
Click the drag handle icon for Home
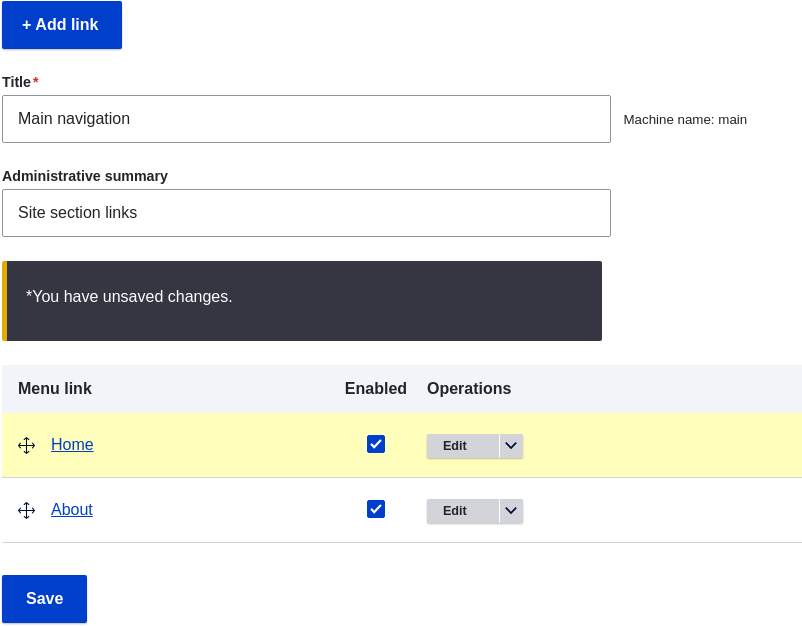[x=26, y=445]
